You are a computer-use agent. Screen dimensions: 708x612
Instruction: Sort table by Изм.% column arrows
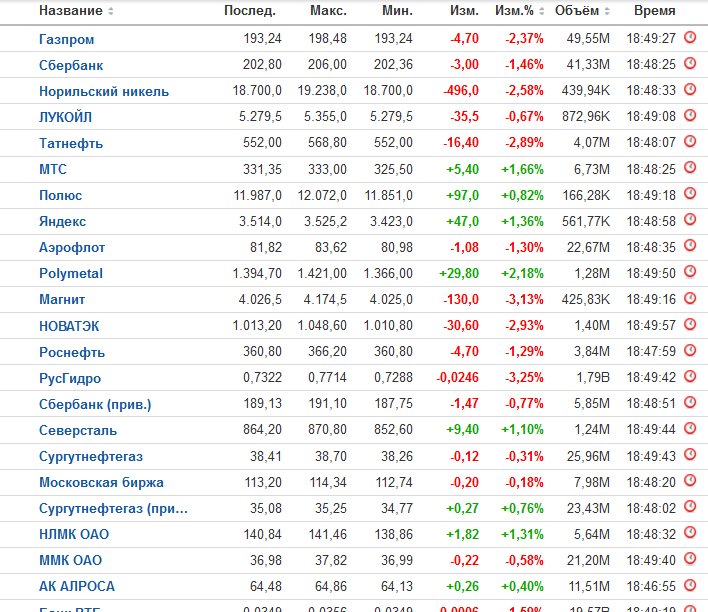click(x=541, y=11)
